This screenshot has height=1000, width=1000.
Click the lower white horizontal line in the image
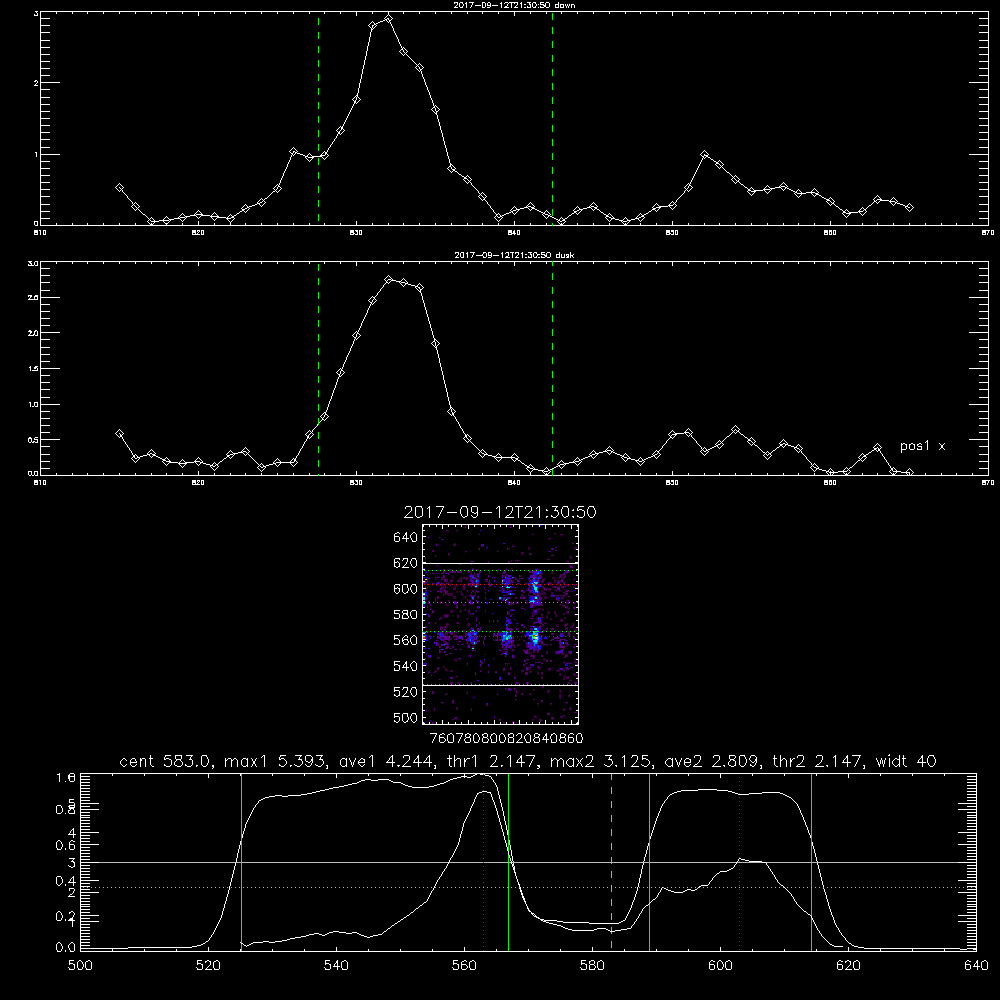(501, 685)
